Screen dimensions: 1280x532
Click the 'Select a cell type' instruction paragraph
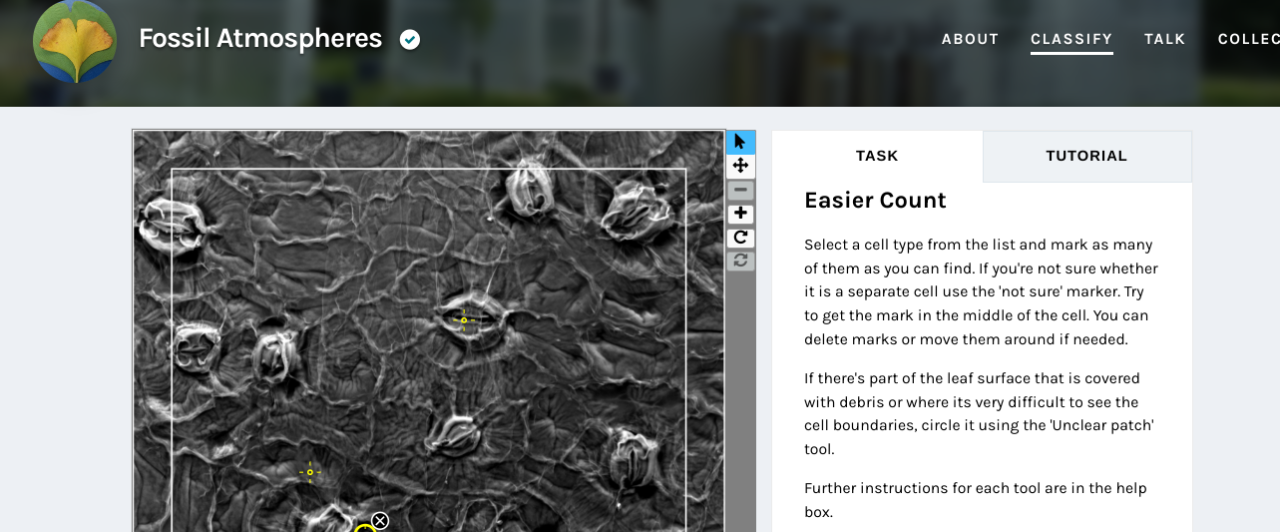click(981, 291)
